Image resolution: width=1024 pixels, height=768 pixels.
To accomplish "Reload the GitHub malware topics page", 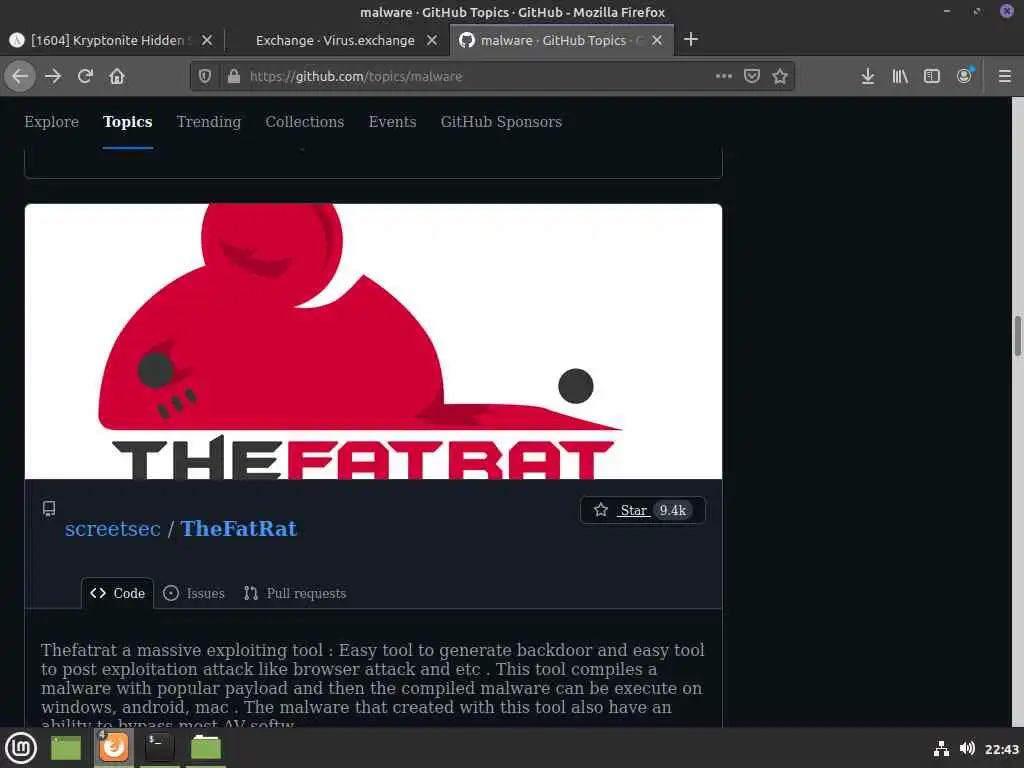I will pyautogui.click(x=85, y=76).
